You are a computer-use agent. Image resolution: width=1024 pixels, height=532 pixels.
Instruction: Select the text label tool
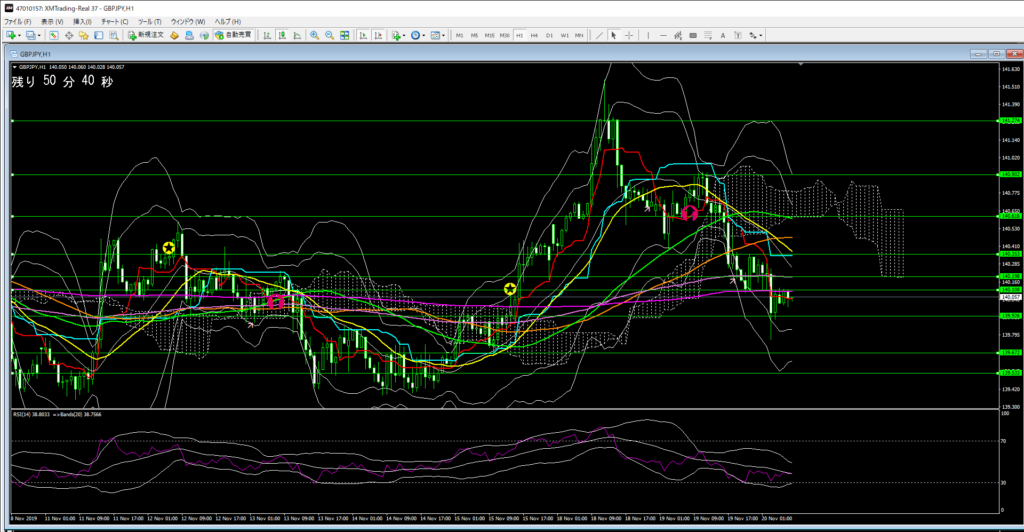click(x=738, y=35)
